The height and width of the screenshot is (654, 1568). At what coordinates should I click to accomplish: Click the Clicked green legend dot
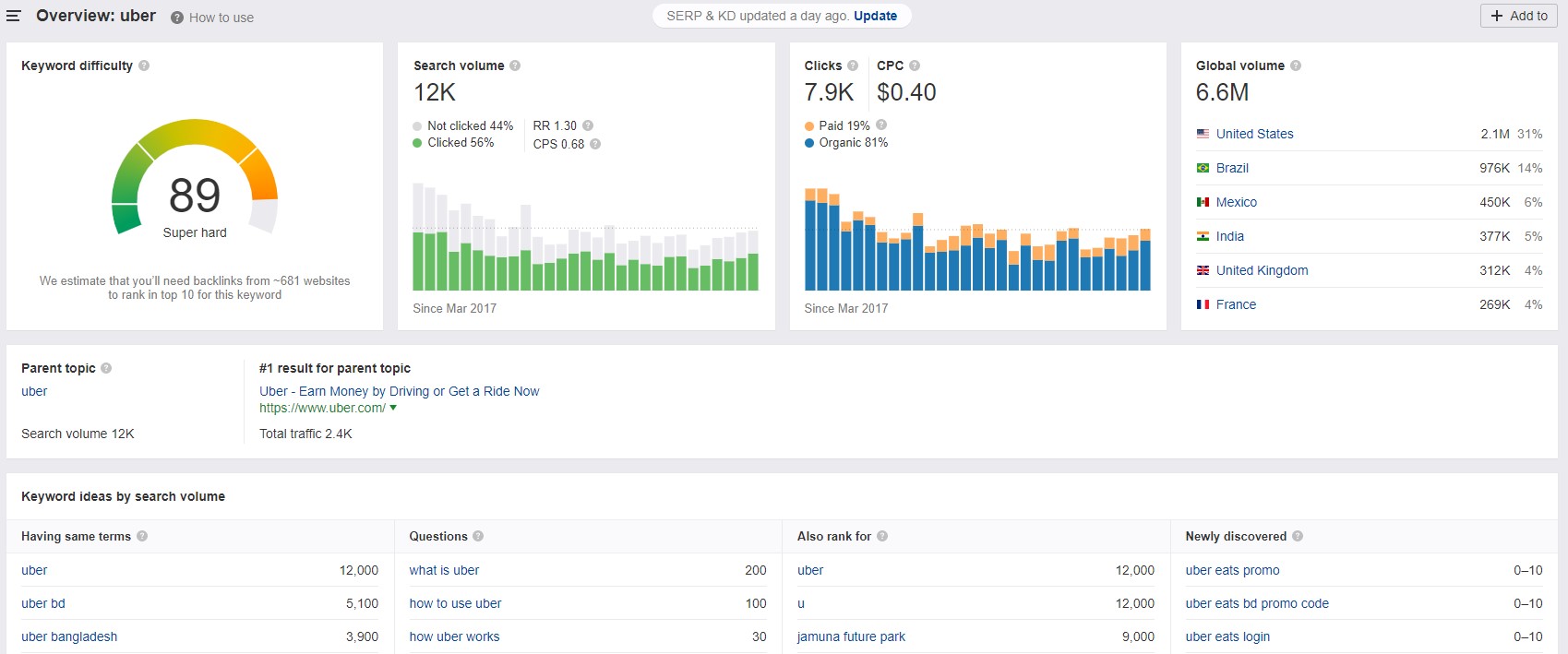click(417, 143)
